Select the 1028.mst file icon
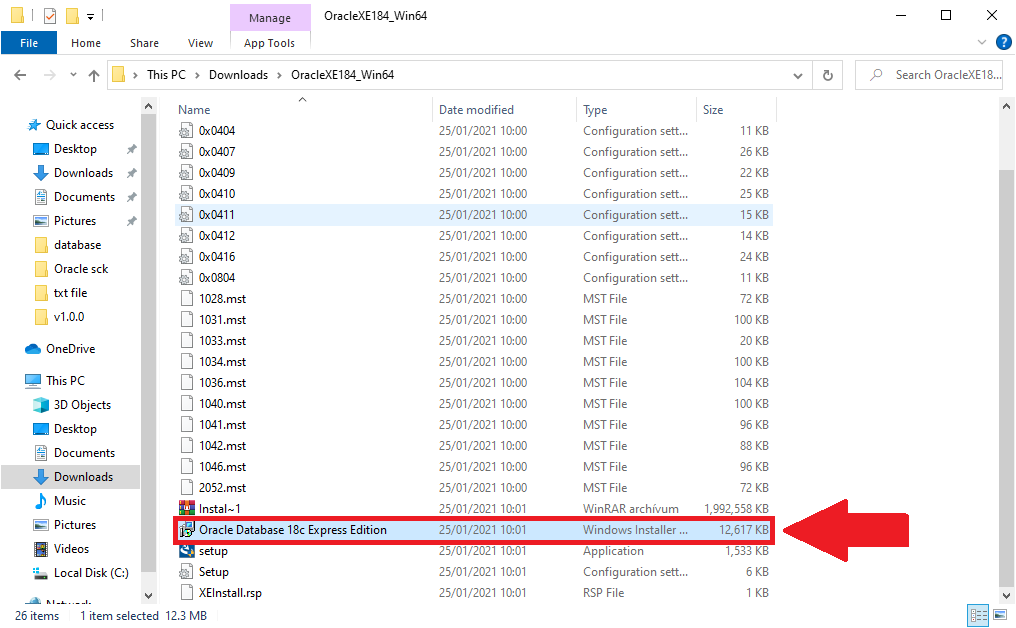 [187, 299]
